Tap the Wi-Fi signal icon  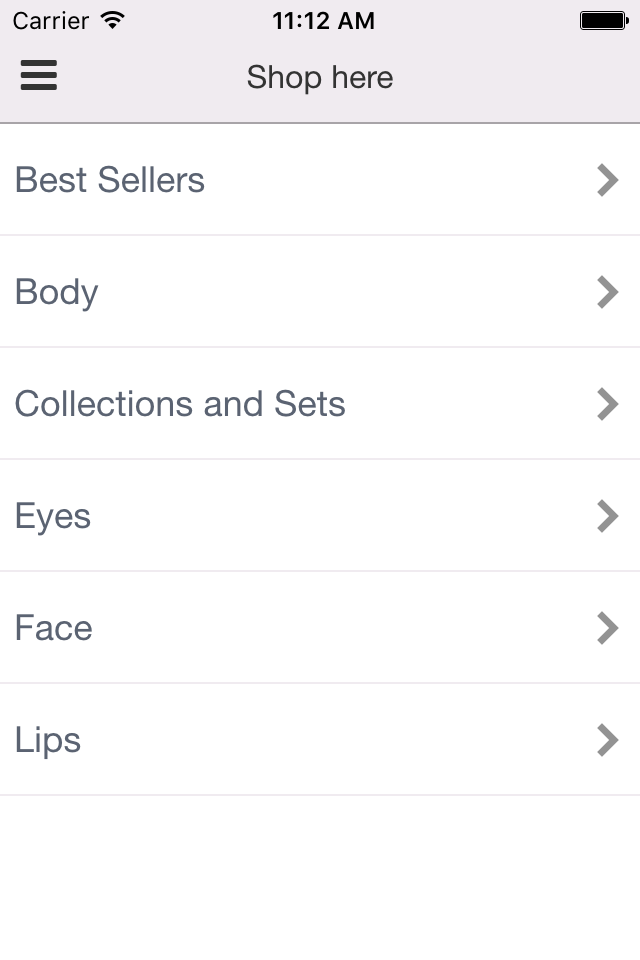(x=113, y=20)
